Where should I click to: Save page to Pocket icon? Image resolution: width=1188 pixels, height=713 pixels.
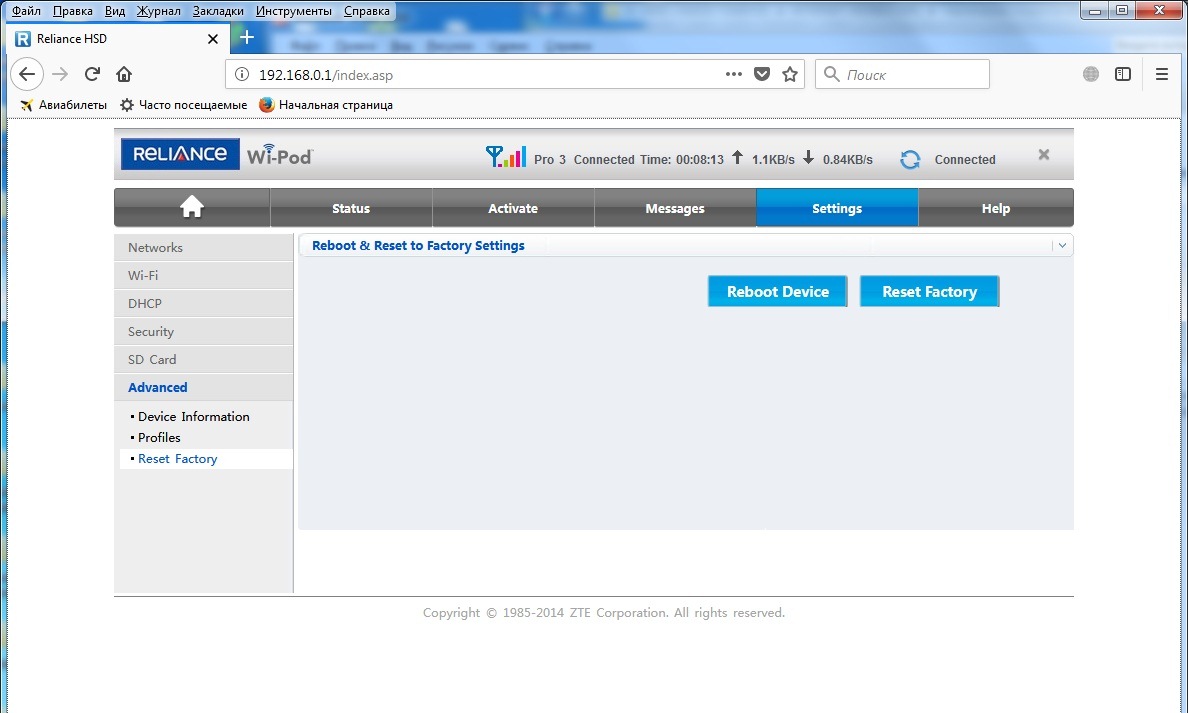pyautogui.click(x=762, y=74)
